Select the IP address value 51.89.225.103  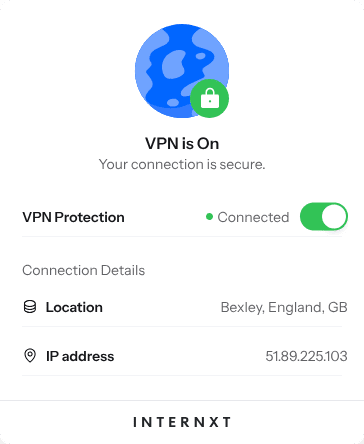306,356
